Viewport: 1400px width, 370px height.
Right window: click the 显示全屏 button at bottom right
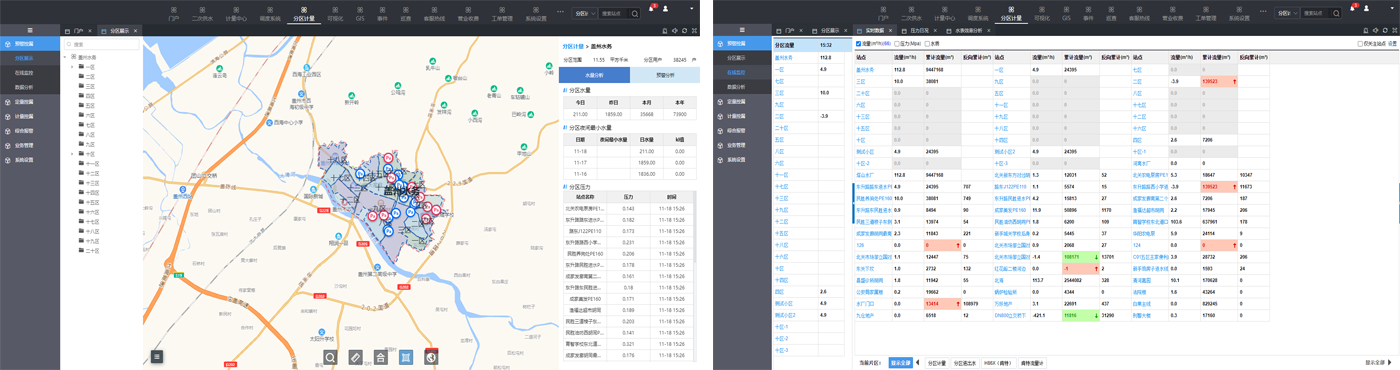pyautogui.click(x=1375, y=363)
